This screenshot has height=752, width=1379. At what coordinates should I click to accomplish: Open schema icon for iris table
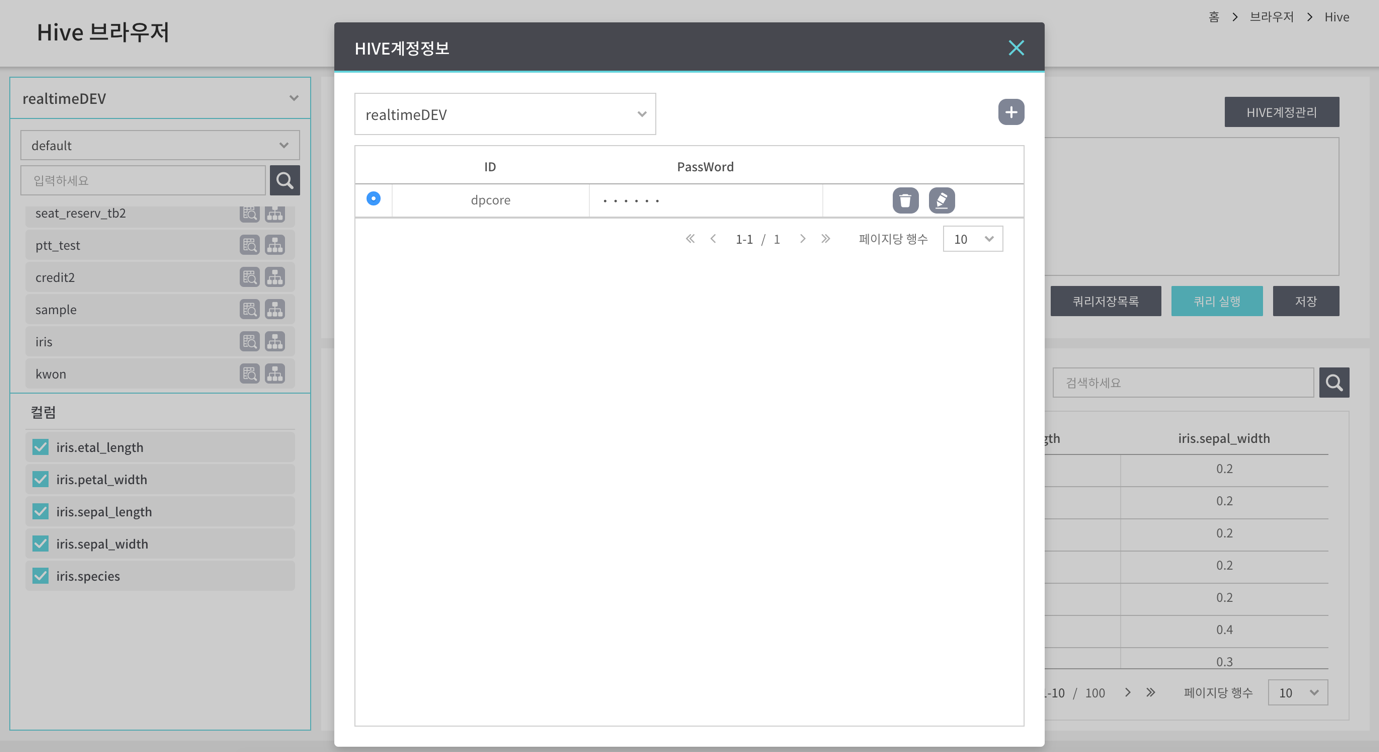(x=275, y=341)
